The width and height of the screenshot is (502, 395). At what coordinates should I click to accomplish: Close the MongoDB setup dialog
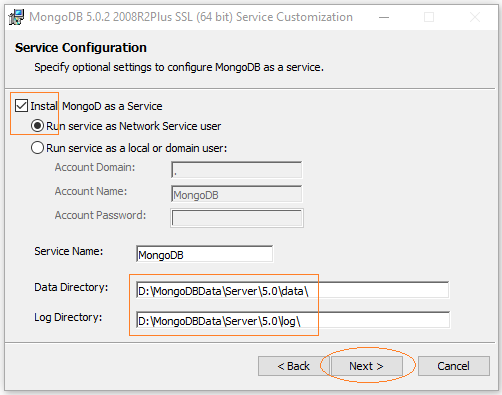point(475,17)
